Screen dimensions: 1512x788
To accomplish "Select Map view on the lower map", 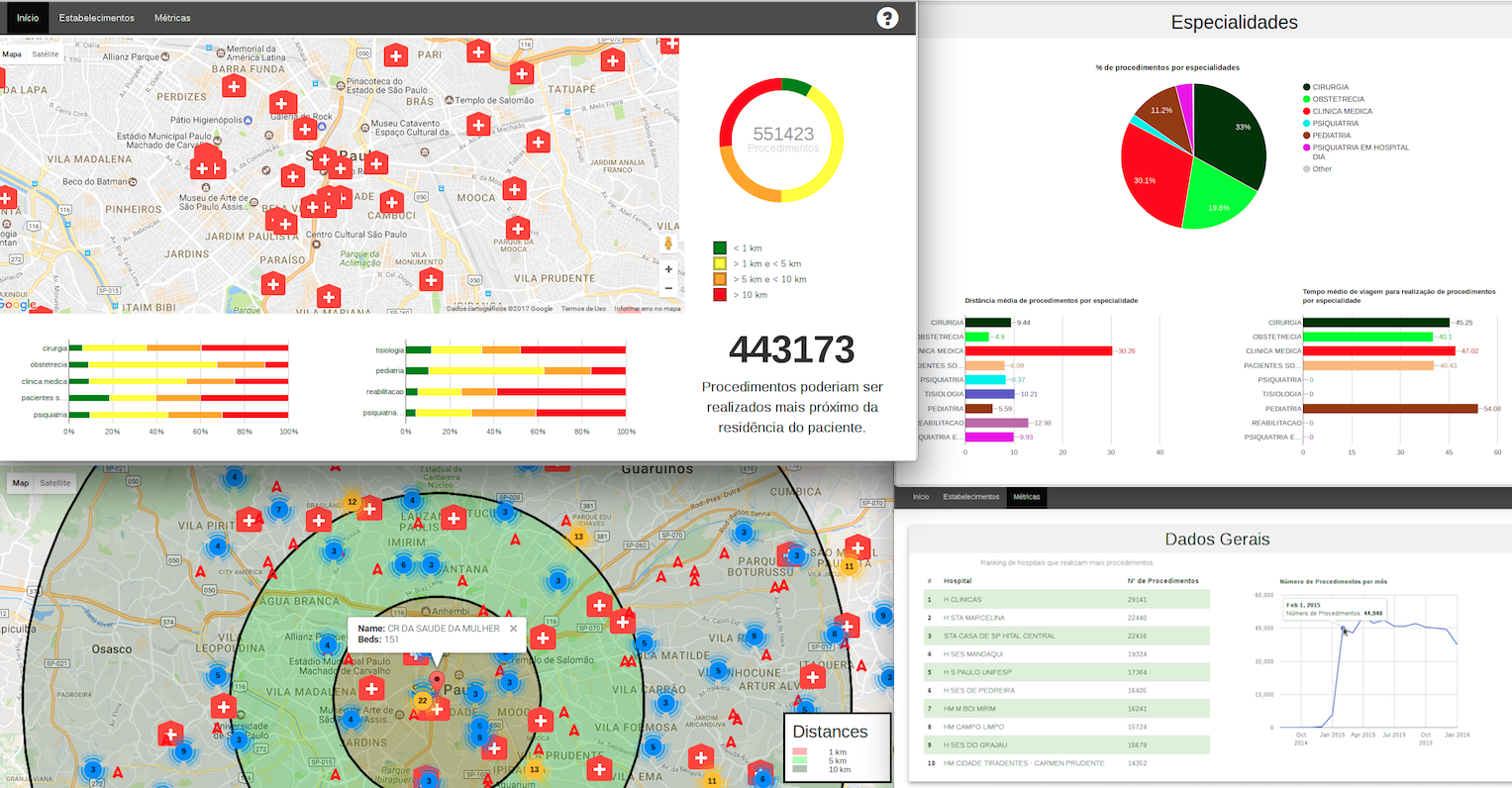I will coord(21,483).
